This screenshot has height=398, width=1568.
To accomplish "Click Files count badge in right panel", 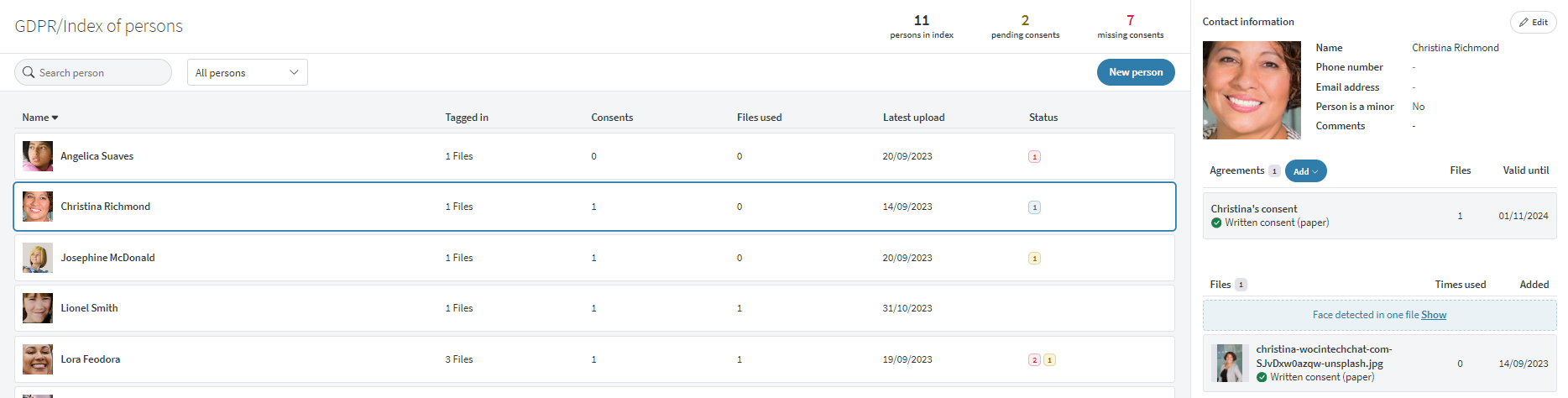I will [1241, 285].
